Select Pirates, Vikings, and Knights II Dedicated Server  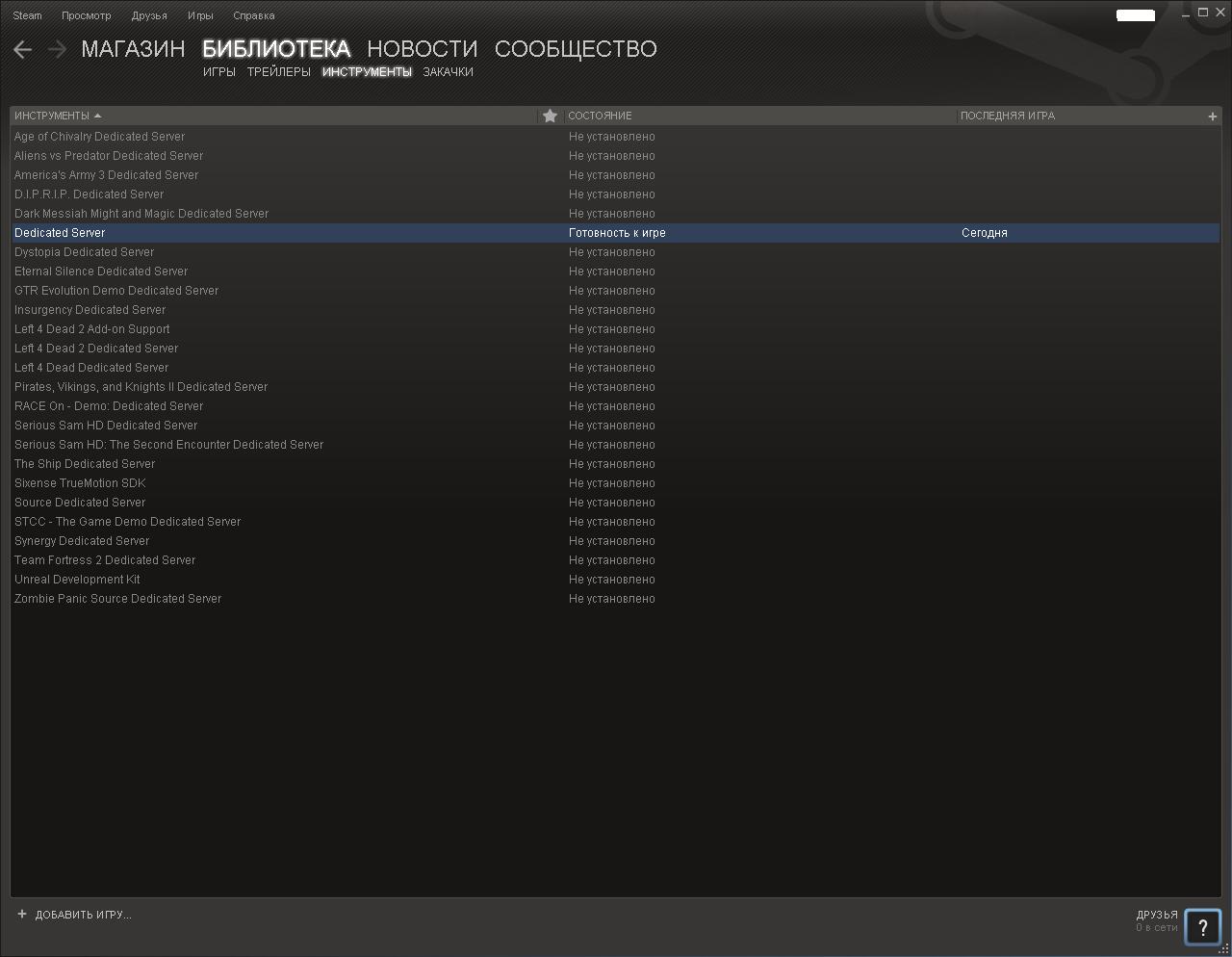(615, 387)
